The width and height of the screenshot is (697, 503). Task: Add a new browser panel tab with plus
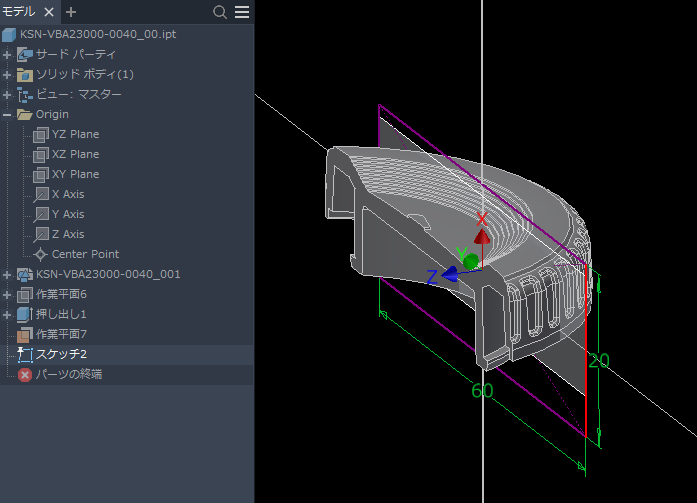71,12
